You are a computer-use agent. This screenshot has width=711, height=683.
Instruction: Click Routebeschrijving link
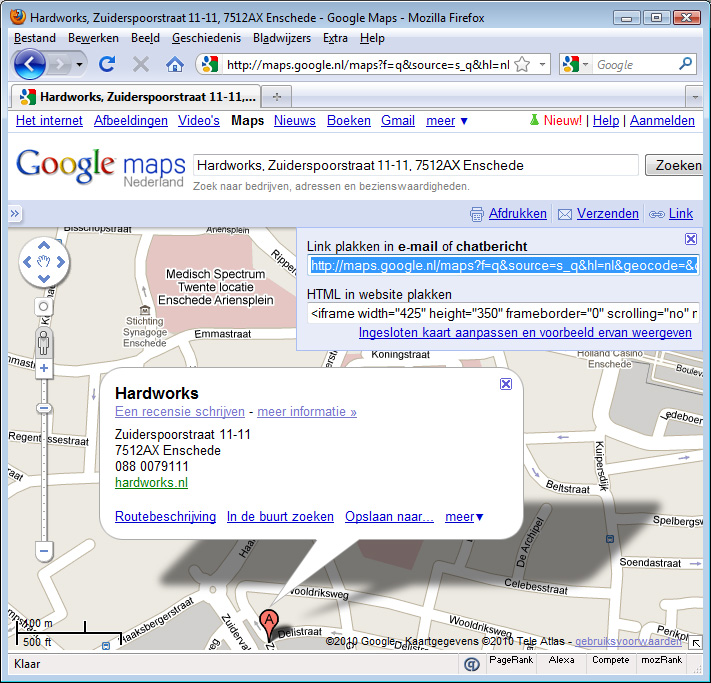pyautogui.click(x=166, y=517)
